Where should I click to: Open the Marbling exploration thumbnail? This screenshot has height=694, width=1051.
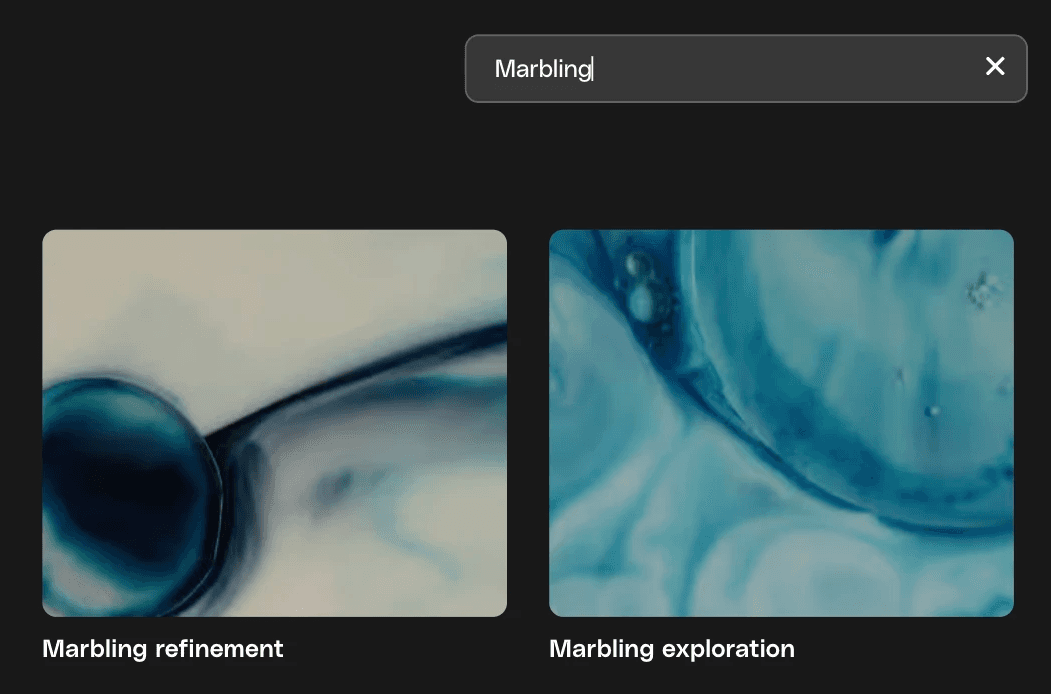[781, 423]
